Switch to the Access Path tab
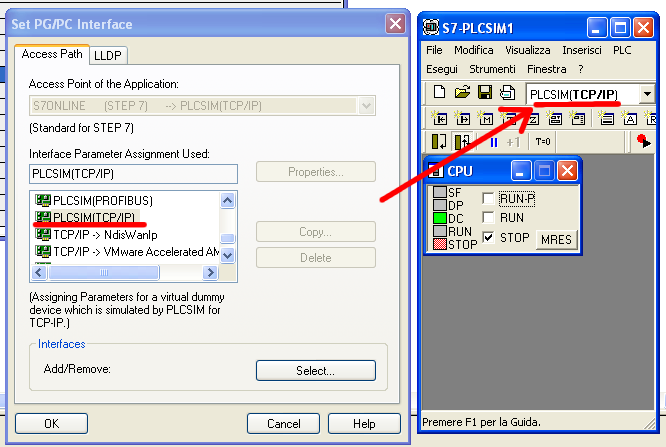This screenshot has width=666, height=447. pyautogui.click(x=52, y=54)
